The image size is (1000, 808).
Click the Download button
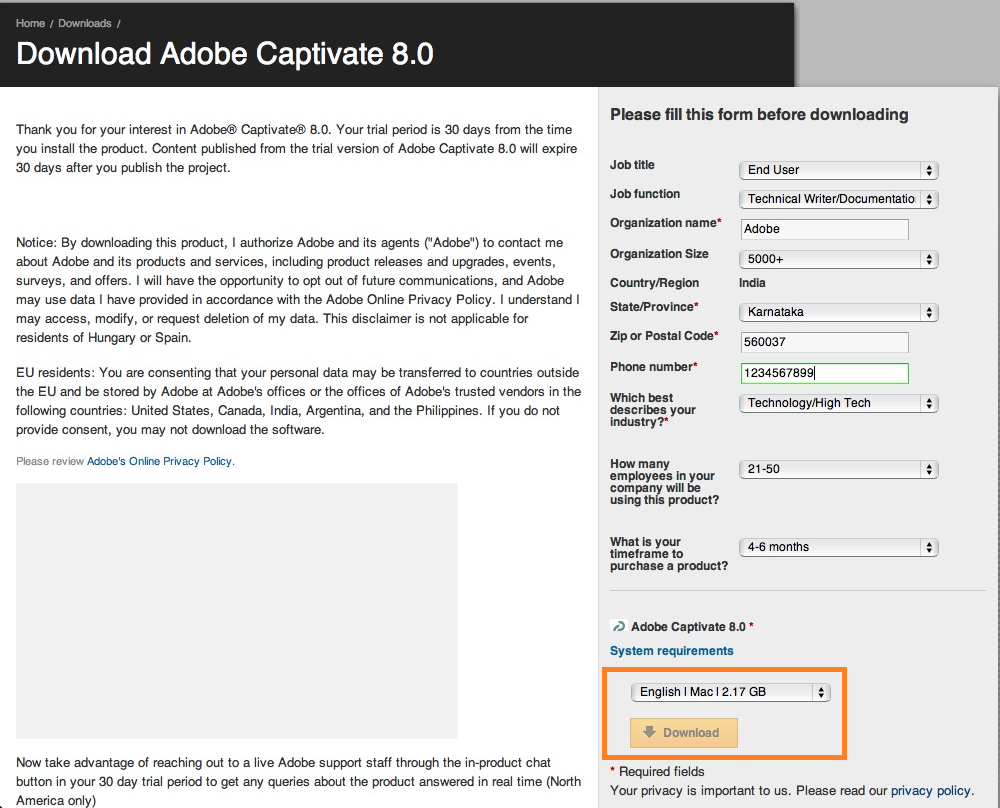pyautogui.click(x=683, y=733)
